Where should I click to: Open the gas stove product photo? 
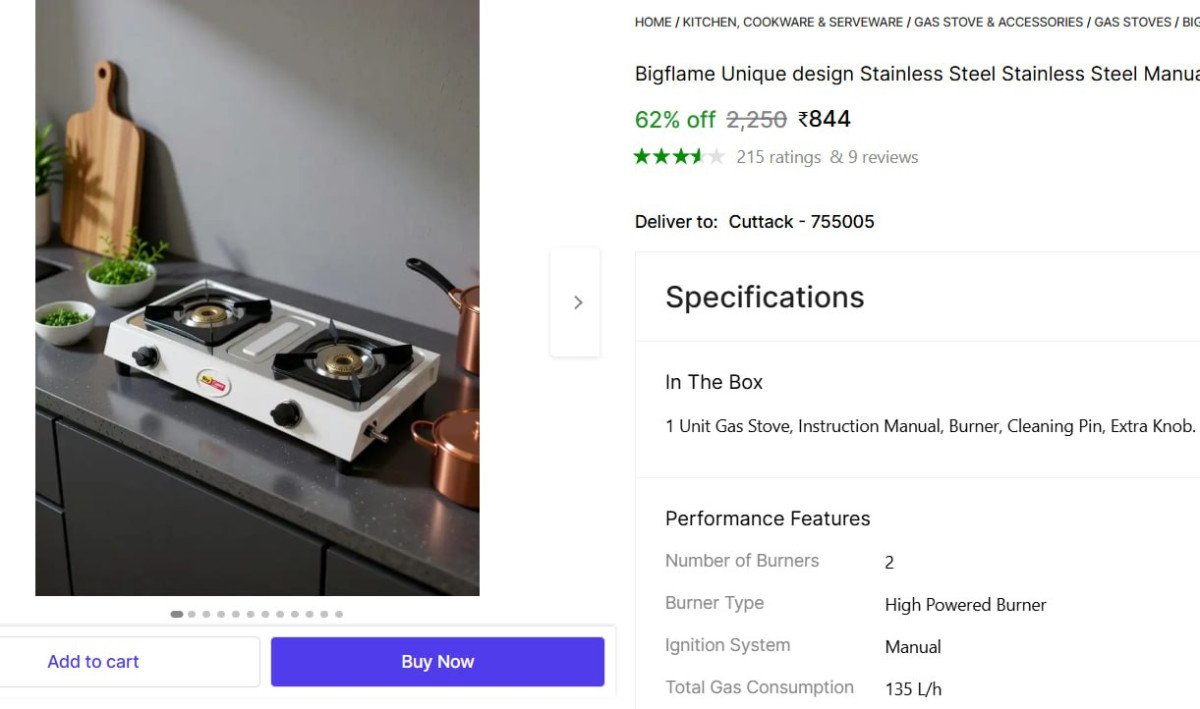[257, 300]
